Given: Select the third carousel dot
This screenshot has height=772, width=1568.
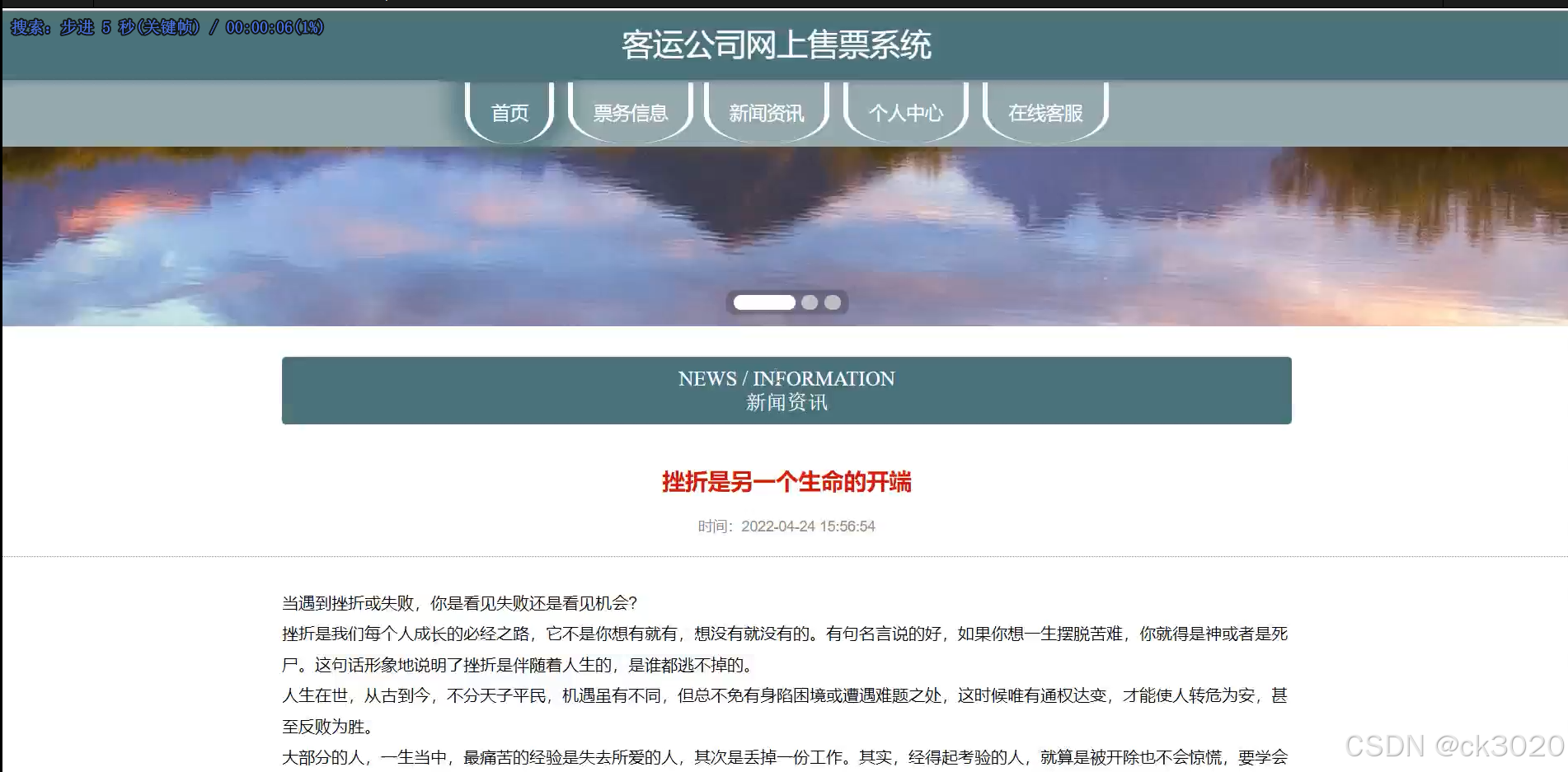Looking at the screenshot, I should 833,302.
